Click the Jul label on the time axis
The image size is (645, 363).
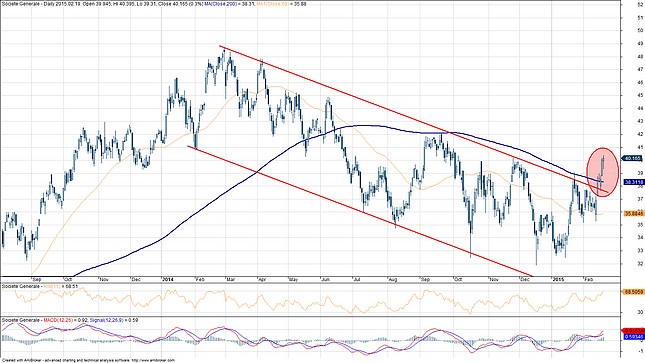(356, 280)
